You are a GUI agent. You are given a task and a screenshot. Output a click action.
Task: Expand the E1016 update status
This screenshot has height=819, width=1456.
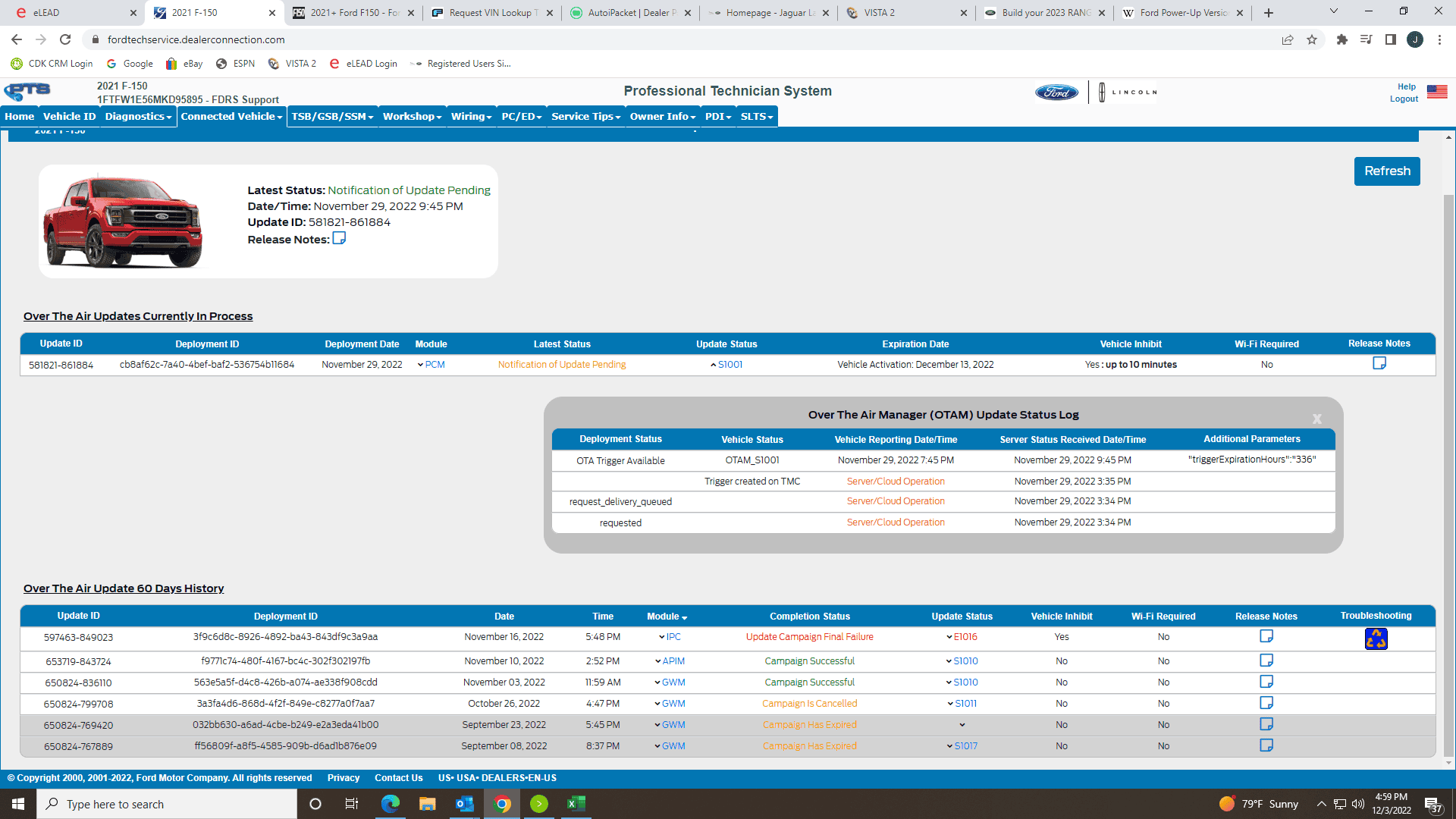(949, 637)
